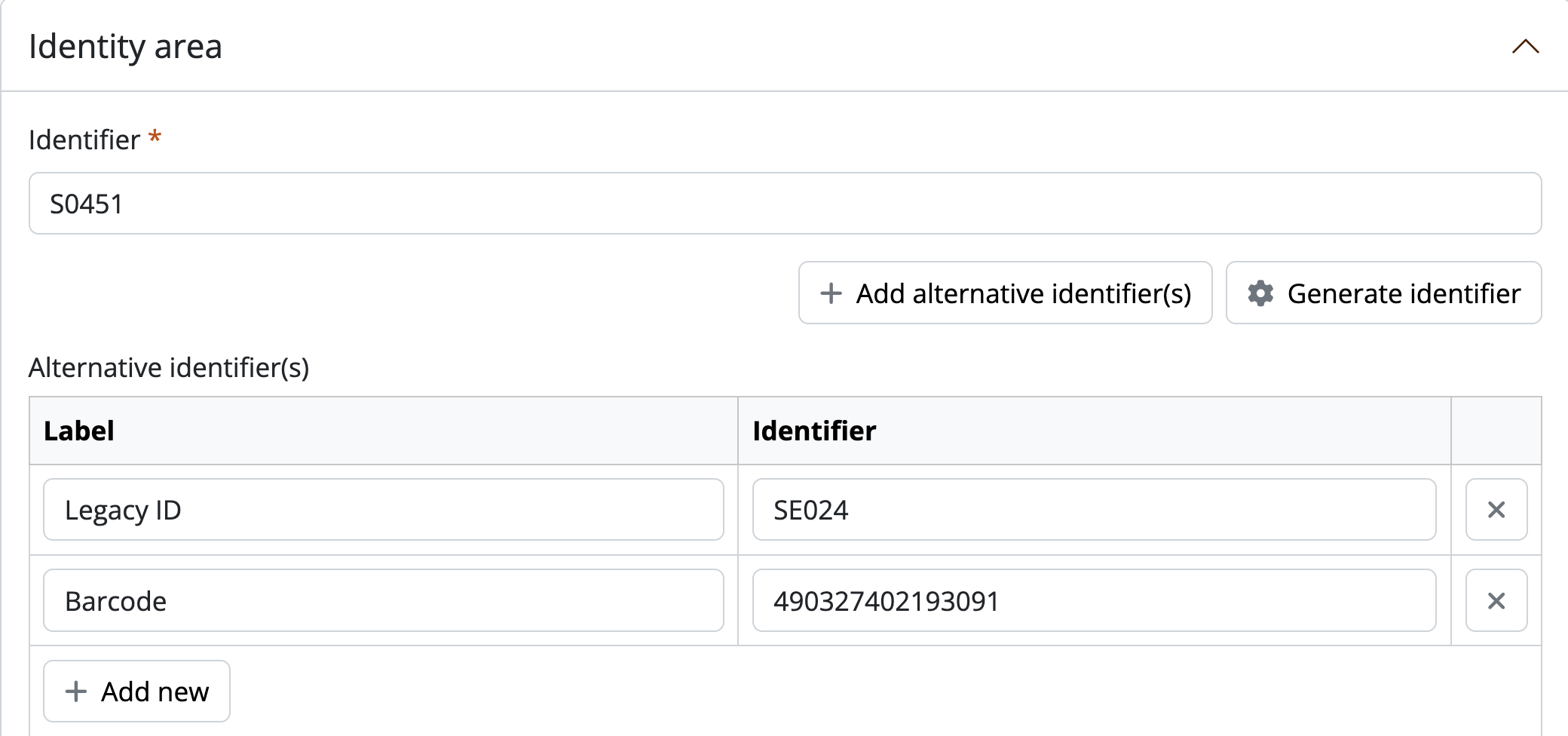The width and height of the screenshot is (1568, 736).
Task: Click the plus icon on Add alternative identifier(s)
Action: click(x=831, y=293)
